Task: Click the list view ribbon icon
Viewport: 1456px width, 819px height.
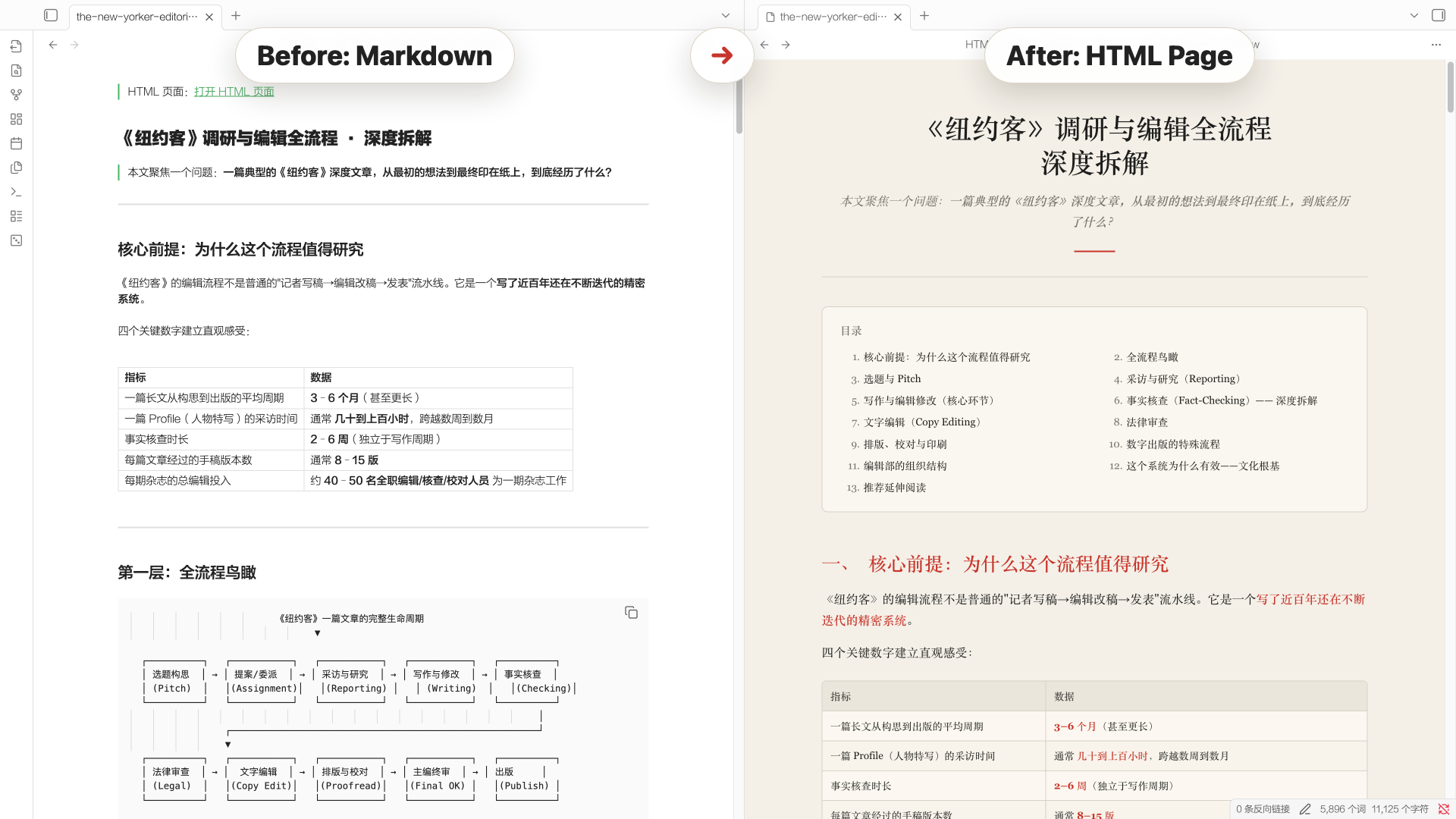Action: (16, 216)
